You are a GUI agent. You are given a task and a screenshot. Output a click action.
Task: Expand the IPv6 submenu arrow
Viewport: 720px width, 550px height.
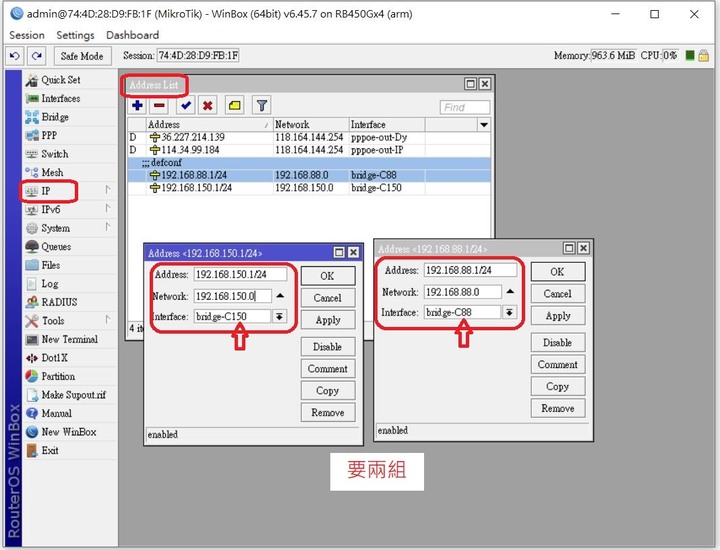tap(108, 208)
